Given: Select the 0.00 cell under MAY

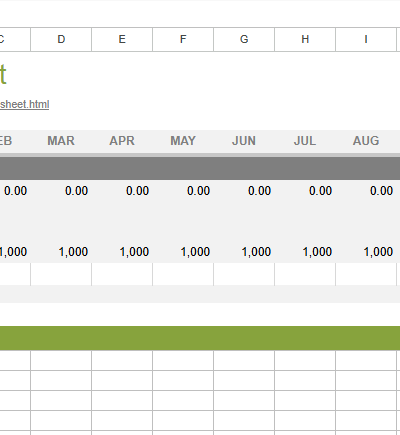Looking at the screenshot, I should (183, 191).
